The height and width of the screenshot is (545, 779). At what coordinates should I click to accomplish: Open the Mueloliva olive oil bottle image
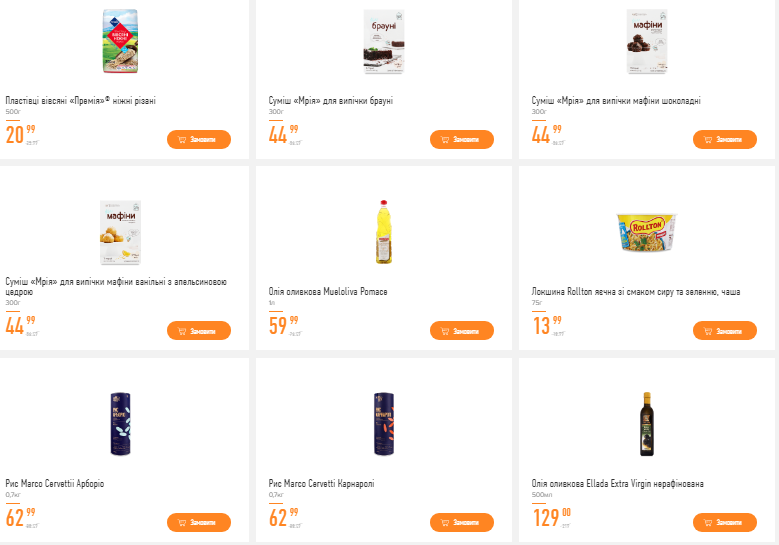point(385,232)
